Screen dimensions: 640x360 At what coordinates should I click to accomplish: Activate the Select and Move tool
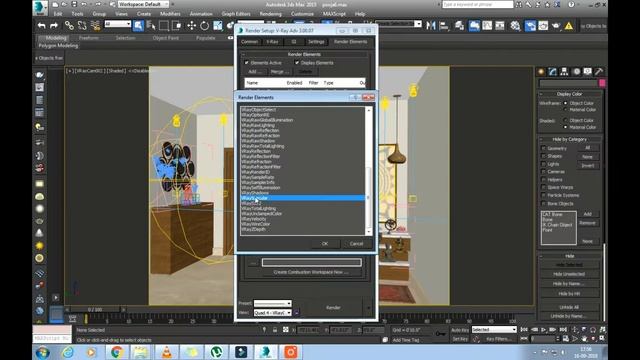tap(191, 26)
